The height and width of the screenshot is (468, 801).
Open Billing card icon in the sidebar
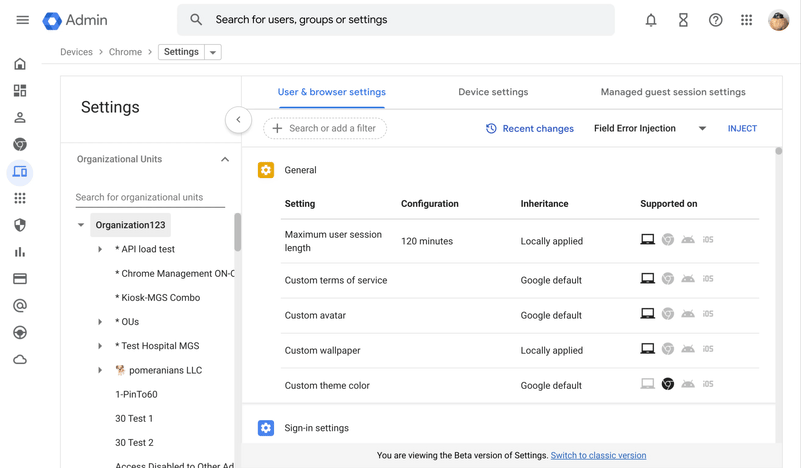click(20, 279)
